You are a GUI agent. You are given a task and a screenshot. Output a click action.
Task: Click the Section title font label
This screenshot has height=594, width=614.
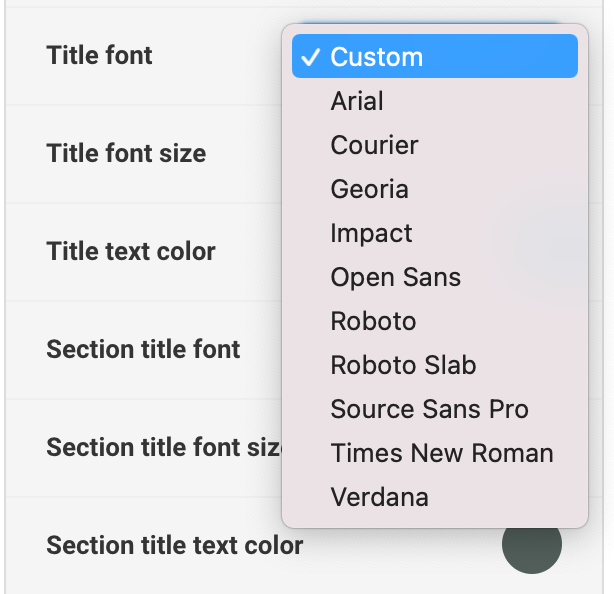(x=143, y=349)
